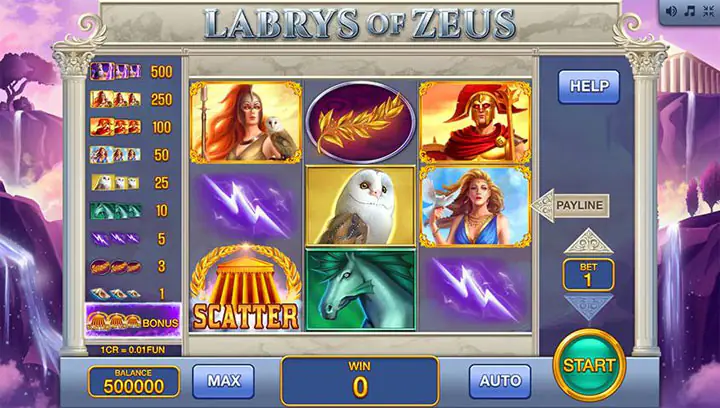Select the woman with dove symbol

pyautogui.click(x=475, y=207)
